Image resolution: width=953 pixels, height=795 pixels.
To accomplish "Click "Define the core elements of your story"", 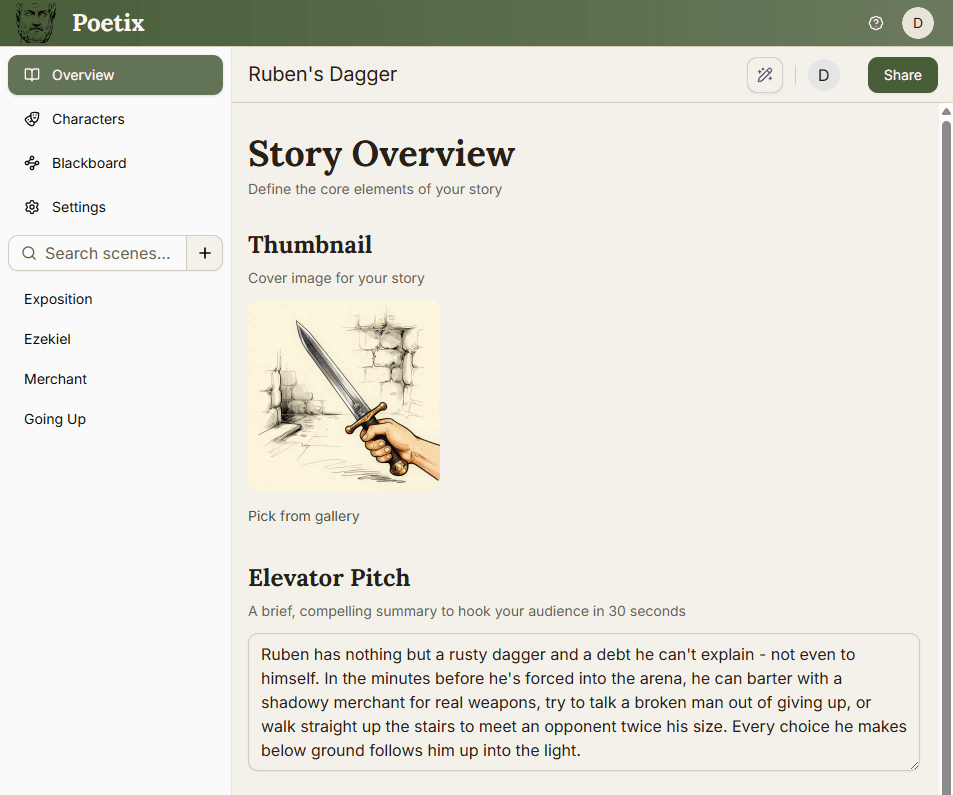I will [x=375, y=189].
